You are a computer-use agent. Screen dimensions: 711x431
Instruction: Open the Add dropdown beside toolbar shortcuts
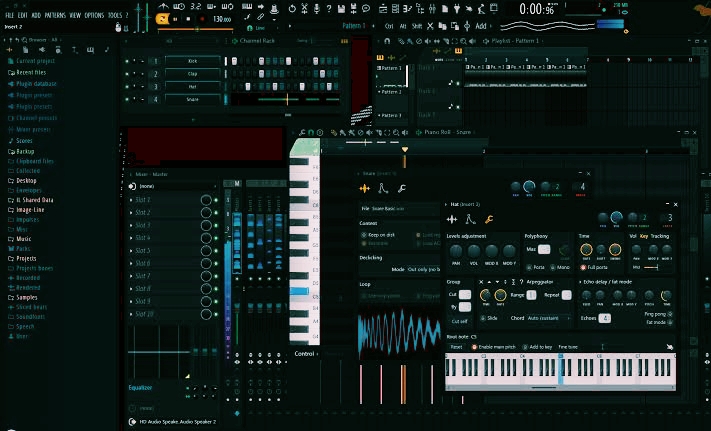tap(481, 26)
